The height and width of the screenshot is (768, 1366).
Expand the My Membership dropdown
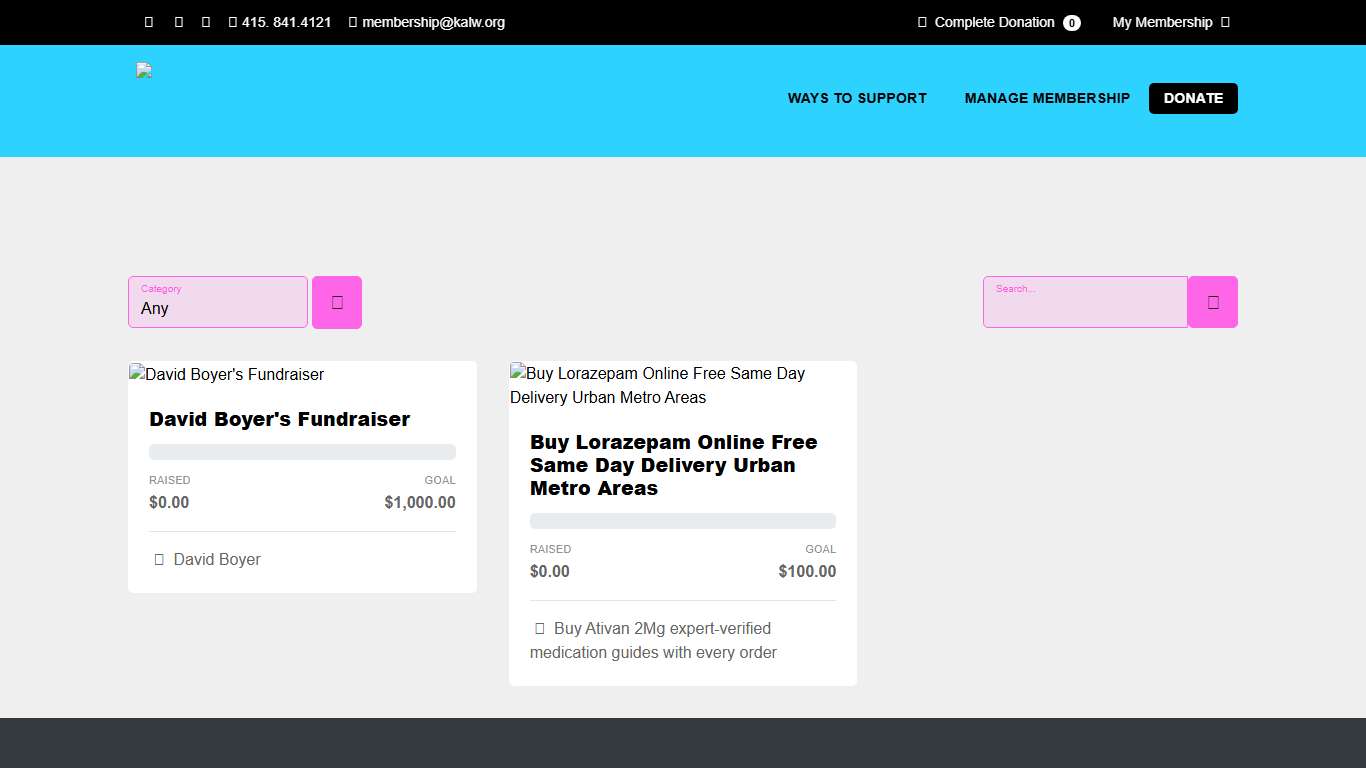tap(1170, 22)
